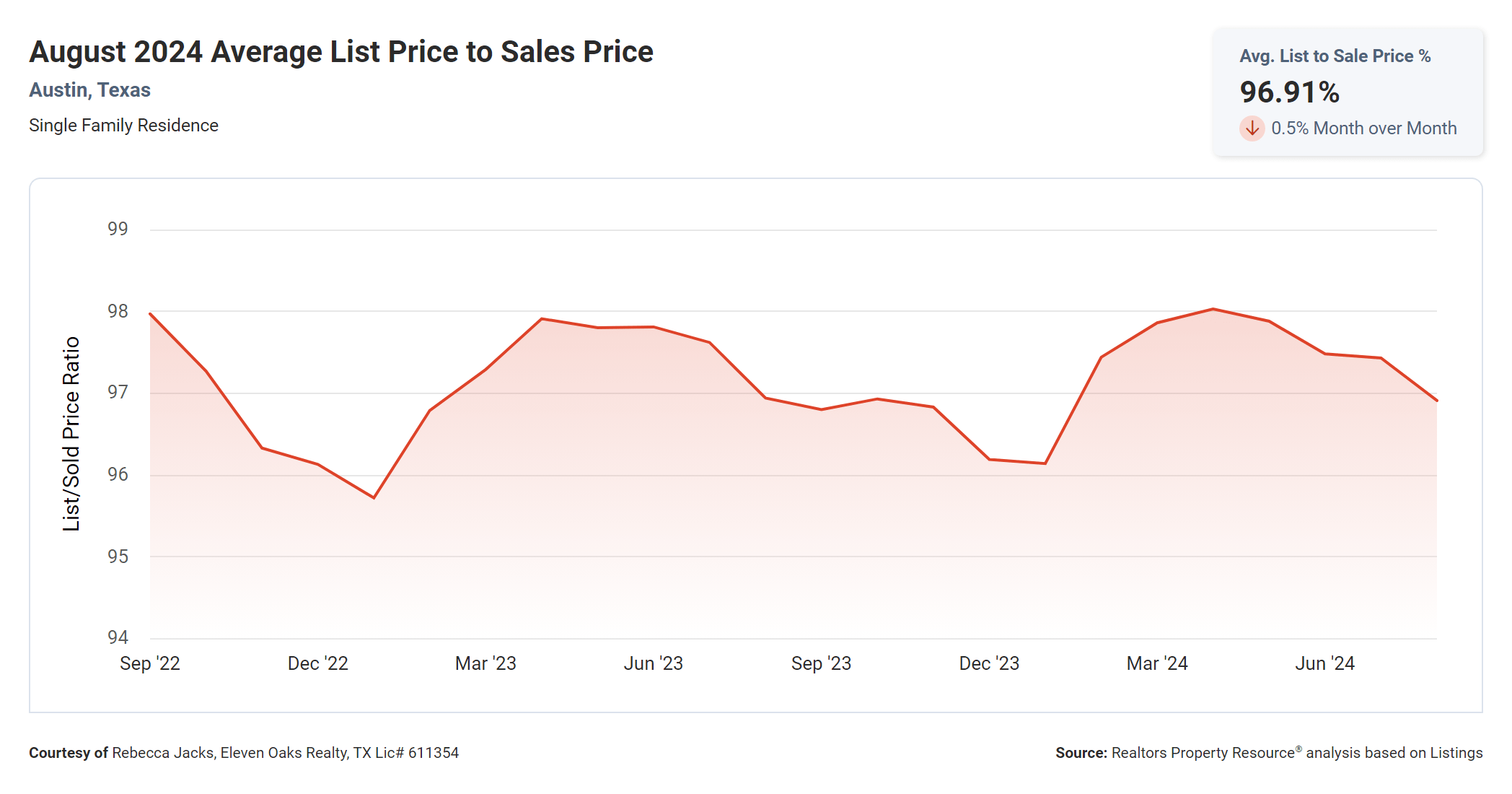Click the Mar '24 x-axis label
Image resolution: width=1512 pixels, height=794 pixels.
(x=1157, y=663)
